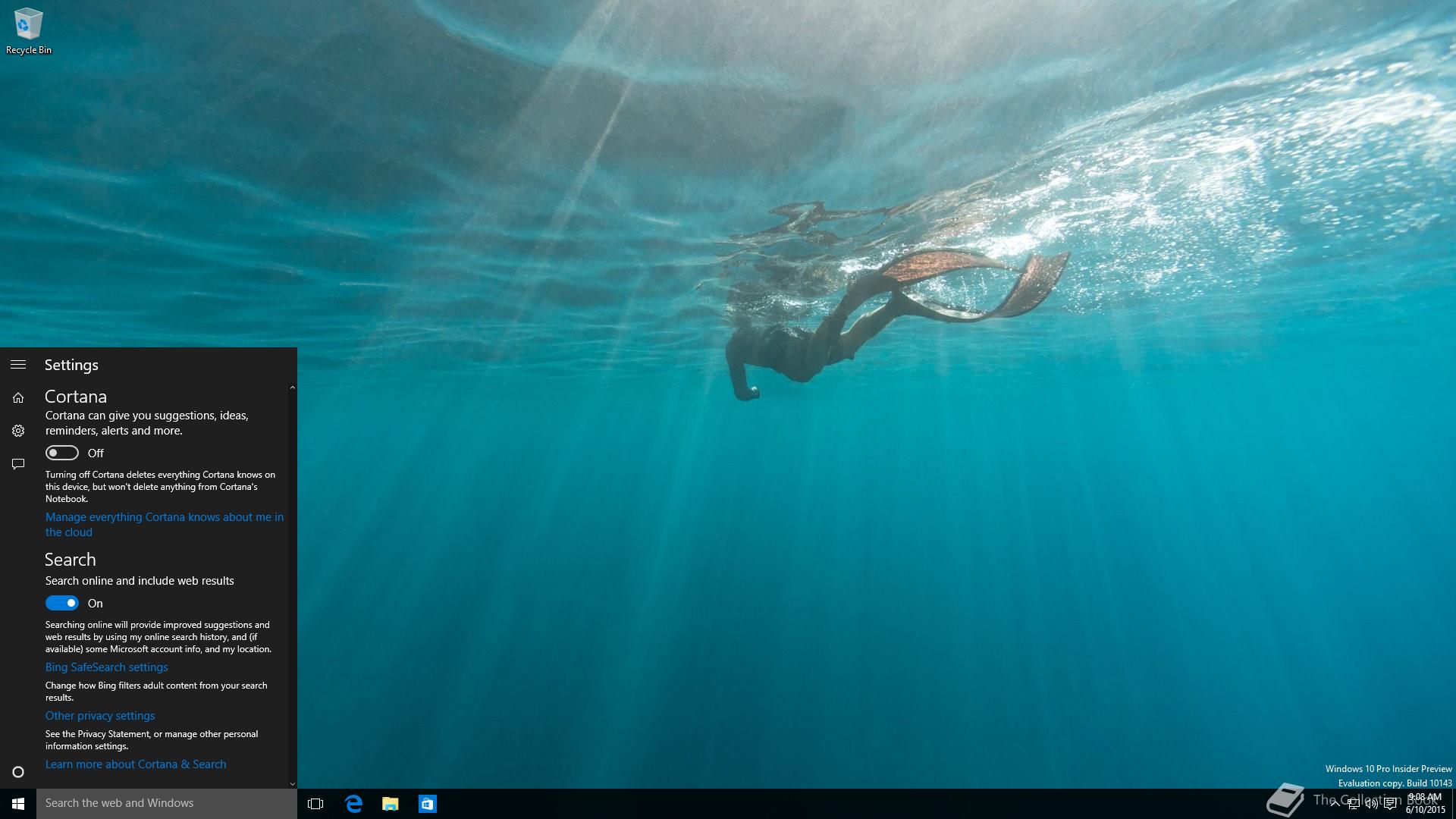
Task: Select the Settings gear in sidebar
Action: tap(18, 431)
